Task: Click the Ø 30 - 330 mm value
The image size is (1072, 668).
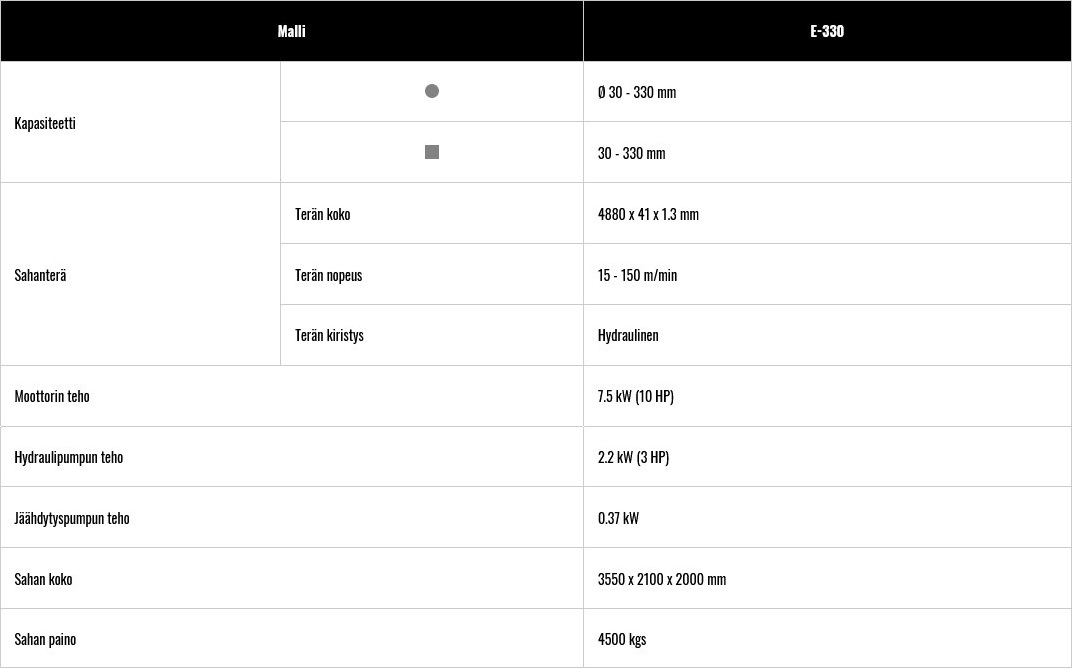Action: pos(637,92)
